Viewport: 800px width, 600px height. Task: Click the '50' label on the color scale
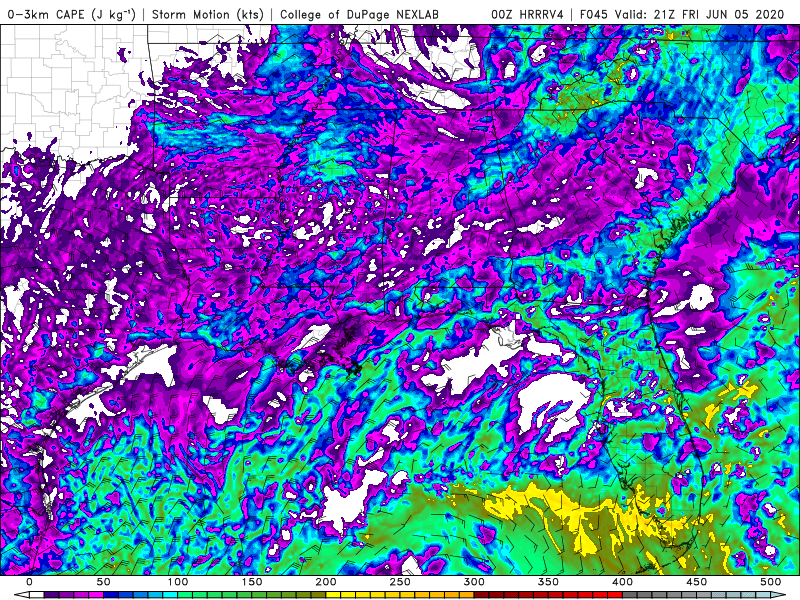pos(104,582)
